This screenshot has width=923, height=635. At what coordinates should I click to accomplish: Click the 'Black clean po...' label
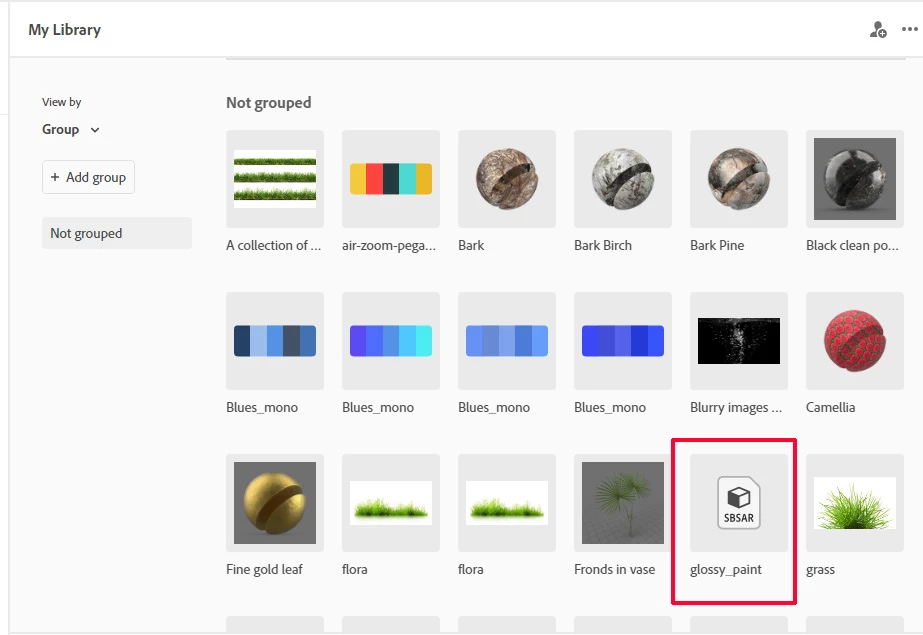(852, 245)
